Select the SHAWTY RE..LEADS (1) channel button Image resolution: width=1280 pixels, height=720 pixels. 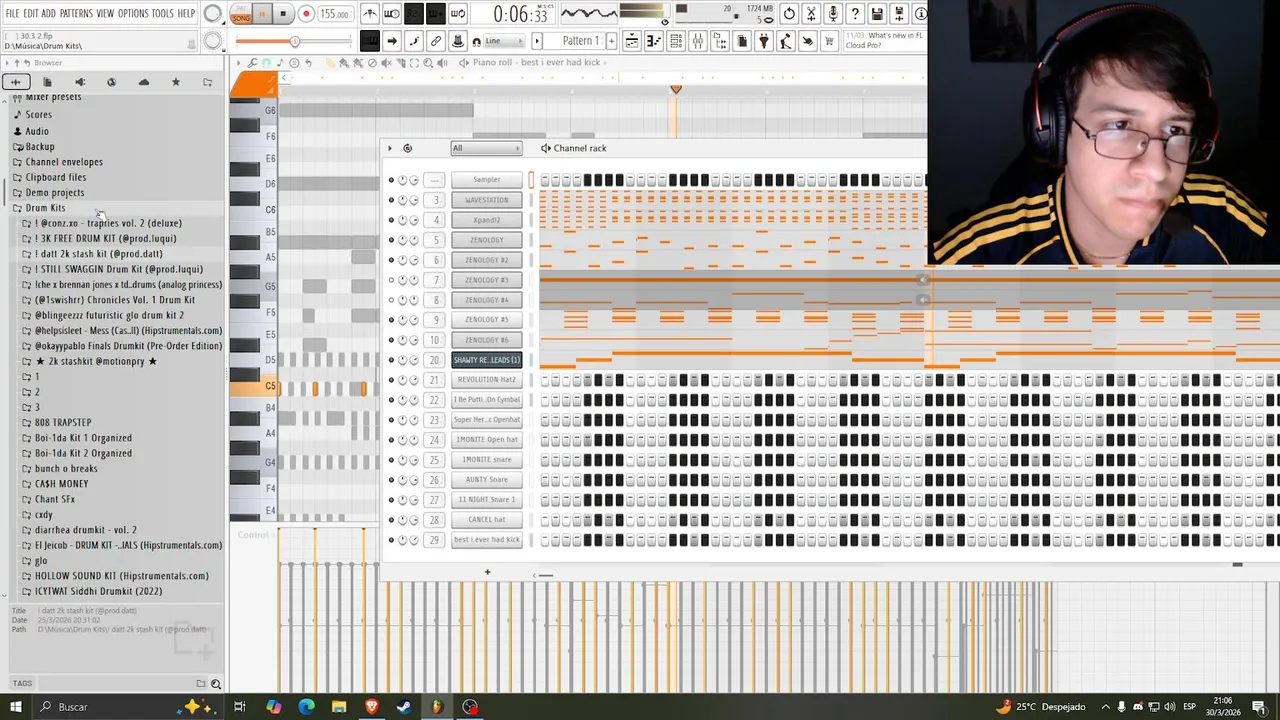click(x=486, y=360)
